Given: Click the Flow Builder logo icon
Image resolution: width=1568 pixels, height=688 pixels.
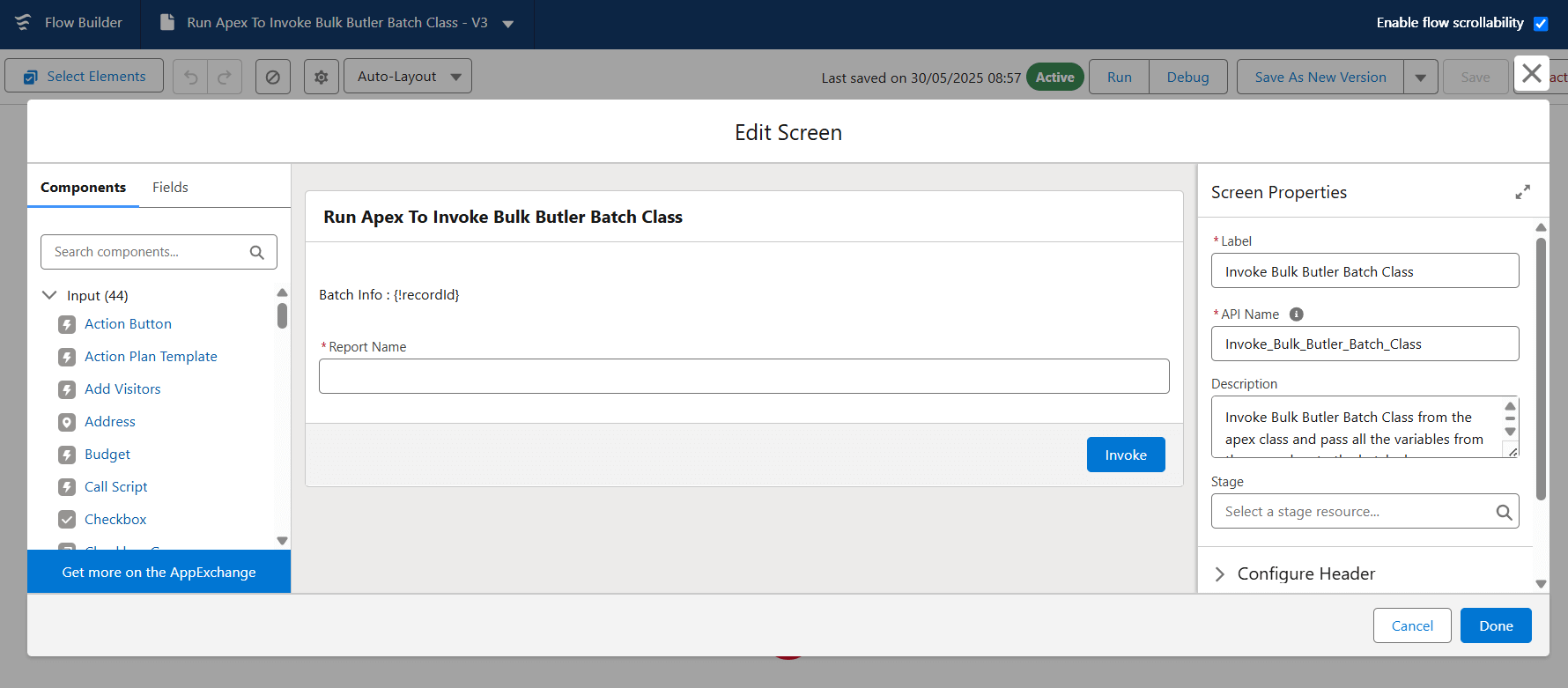Looking at the screenshot, I should (x=23, y=23).
